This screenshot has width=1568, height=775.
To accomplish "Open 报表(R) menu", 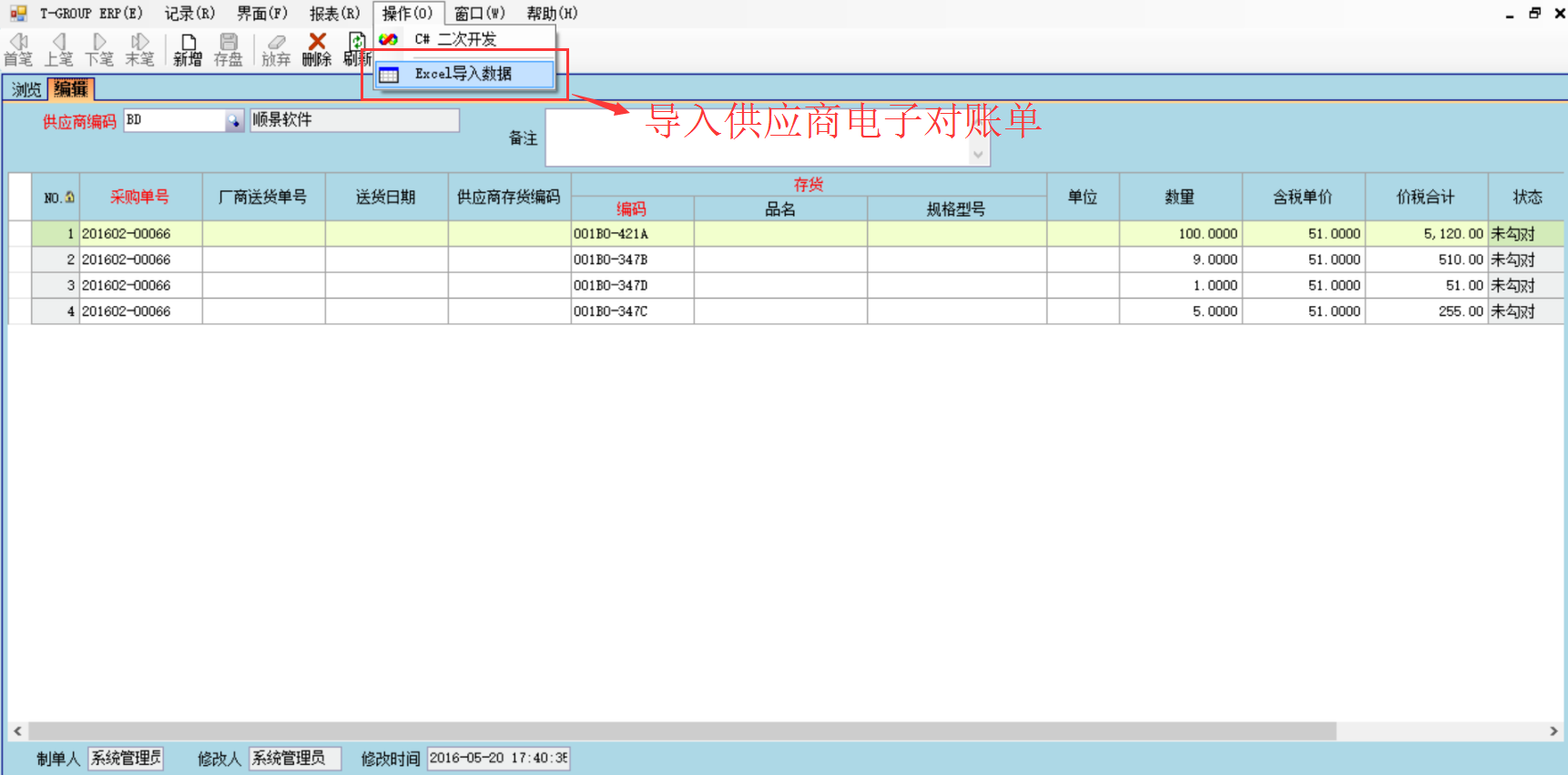I will 334,13.
